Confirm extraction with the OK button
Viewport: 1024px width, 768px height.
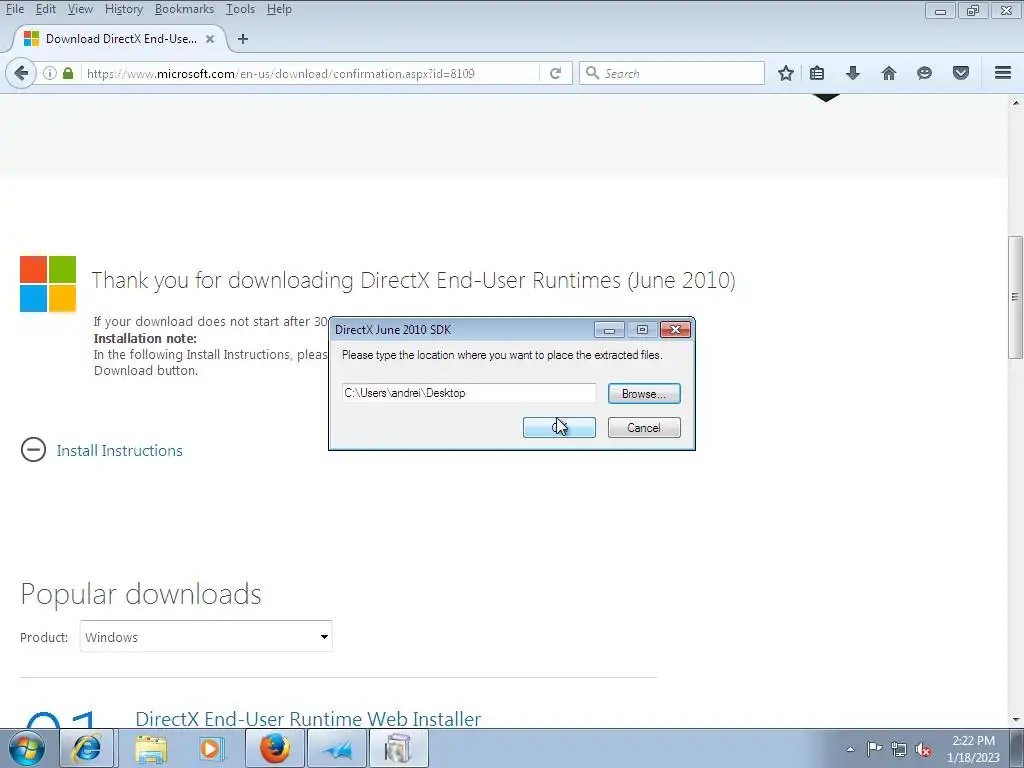559,428
